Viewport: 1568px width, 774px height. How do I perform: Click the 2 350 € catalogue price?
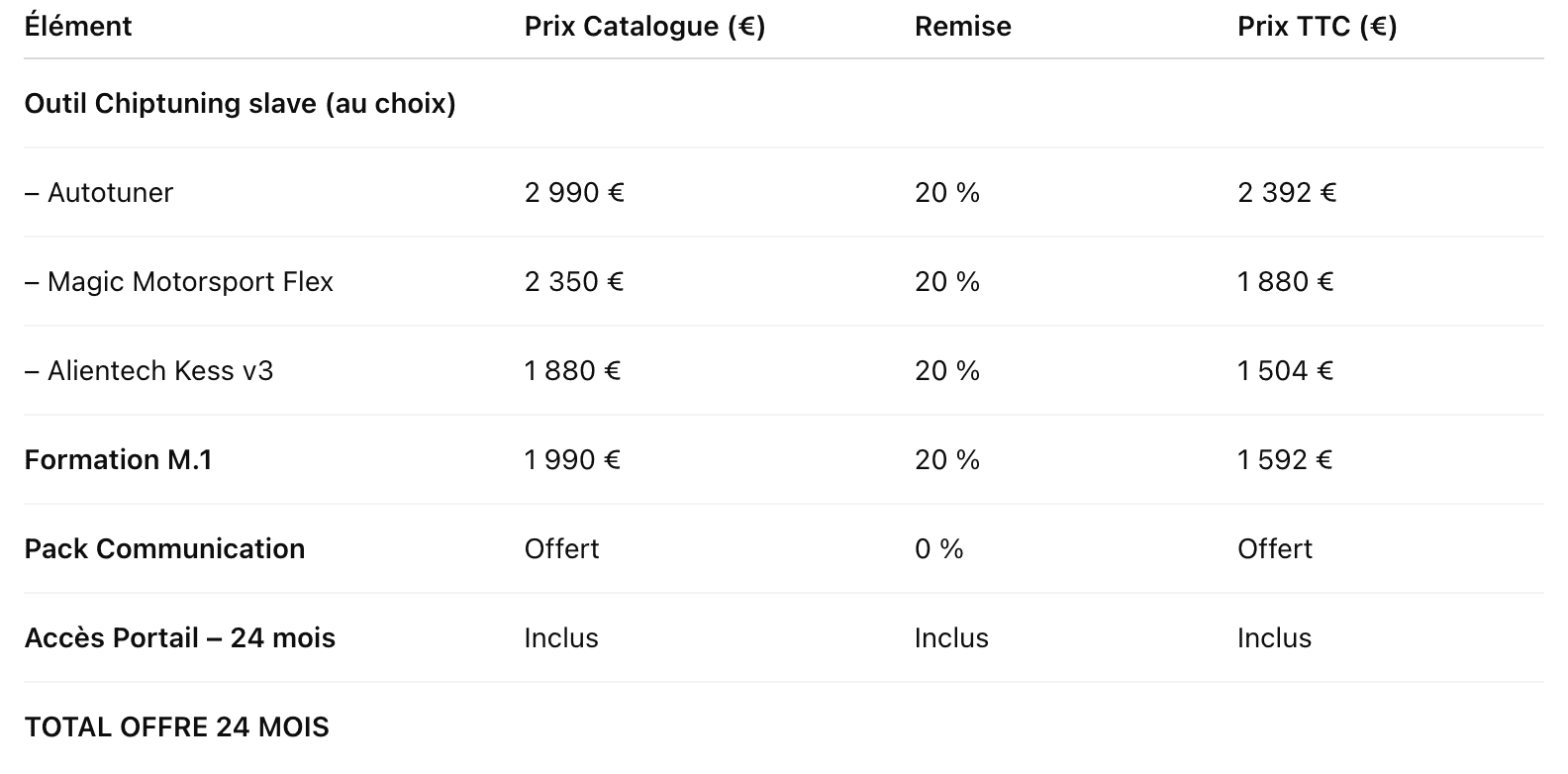574,281
